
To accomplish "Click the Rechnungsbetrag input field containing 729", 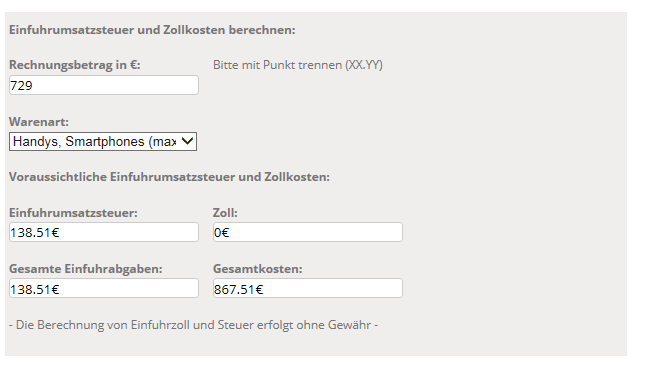I will (104, 85).
